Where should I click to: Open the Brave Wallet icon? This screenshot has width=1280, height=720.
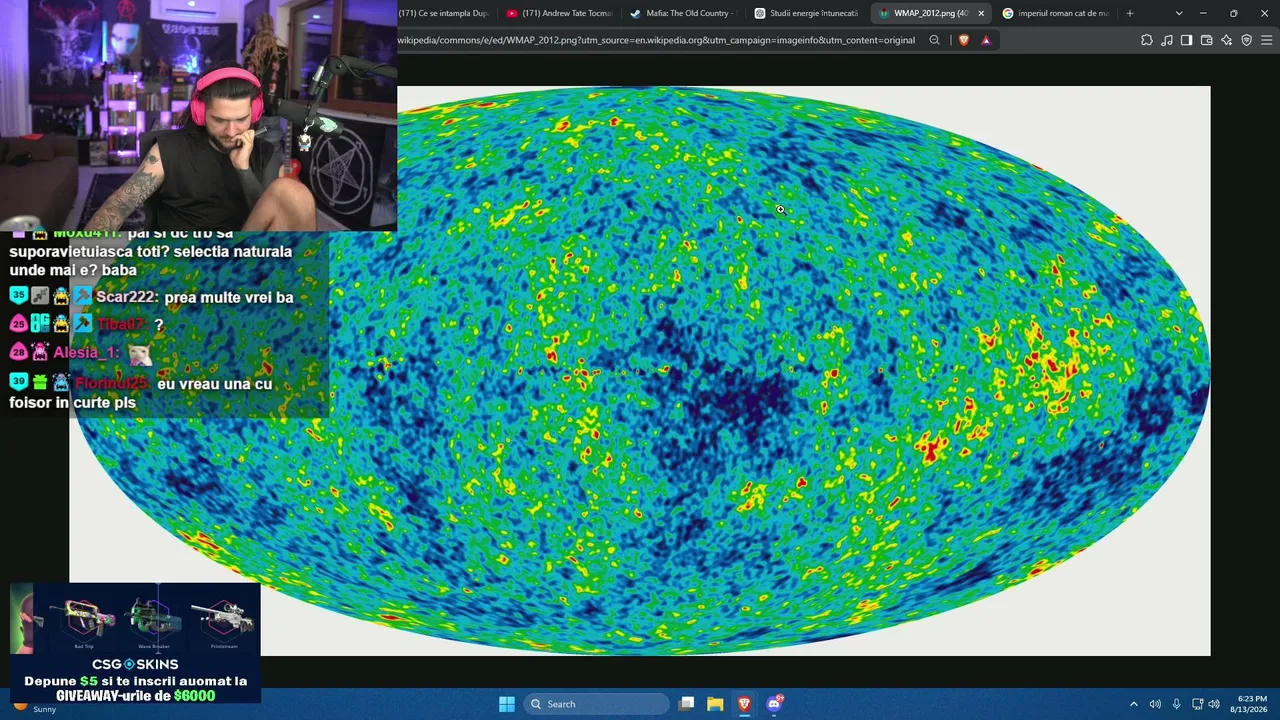tap(1206, 40)
